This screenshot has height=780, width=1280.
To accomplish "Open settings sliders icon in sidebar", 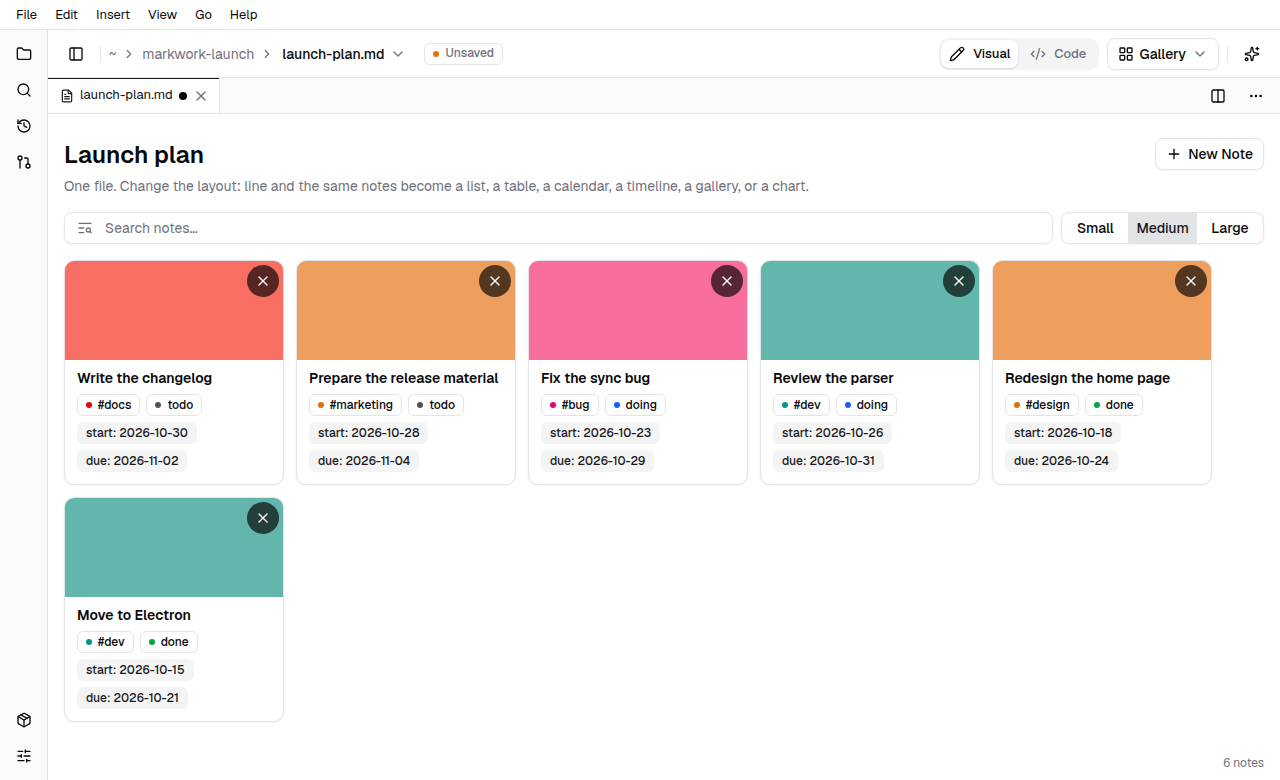I will pos(24,756).
